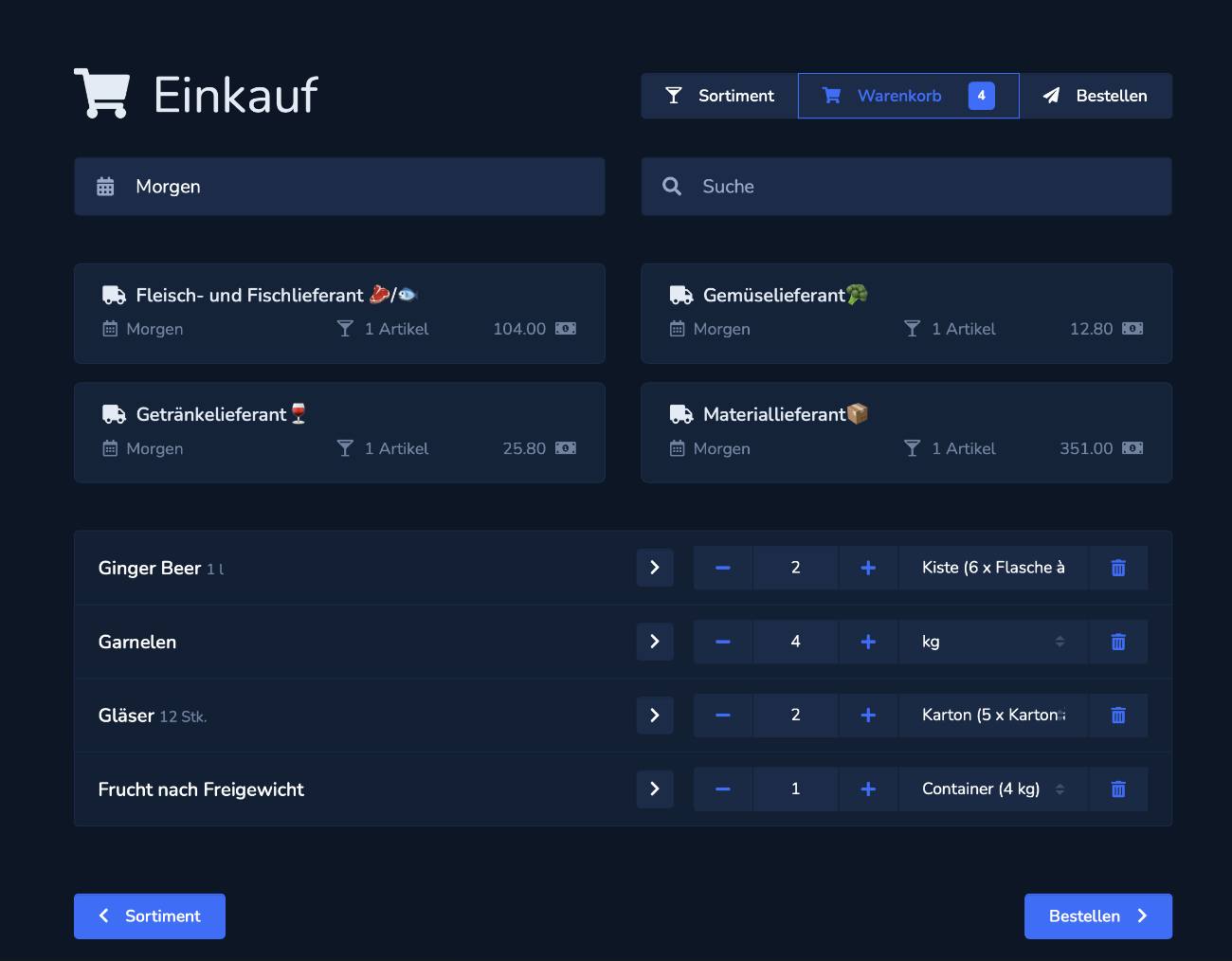Increase Garnelen quantity with plus

coord(868,642)
